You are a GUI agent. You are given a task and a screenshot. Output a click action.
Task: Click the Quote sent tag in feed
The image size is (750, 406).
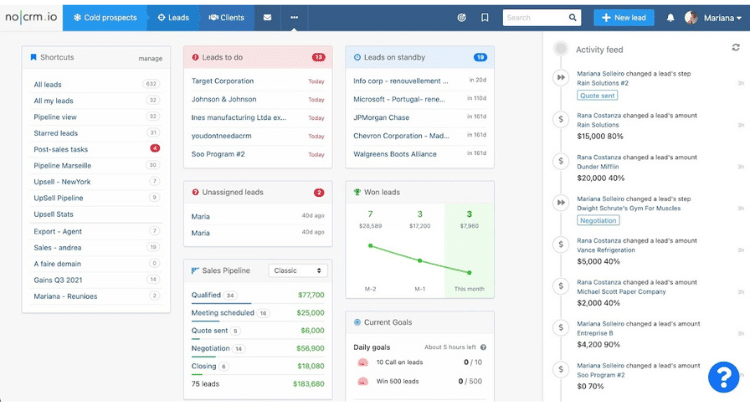point(597,96)
